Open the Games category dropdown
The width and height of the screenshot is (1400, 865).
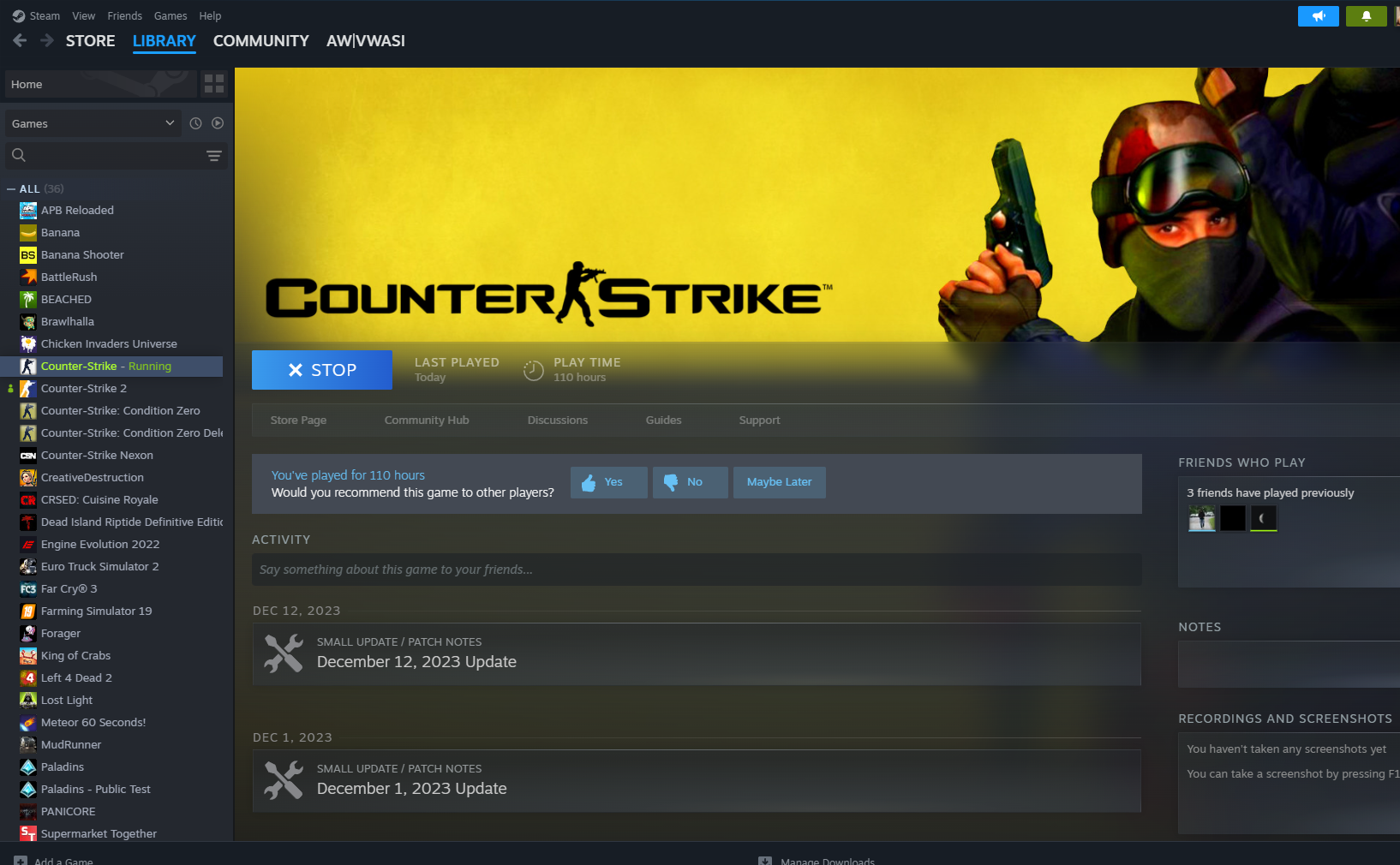(x=93, y=123)
